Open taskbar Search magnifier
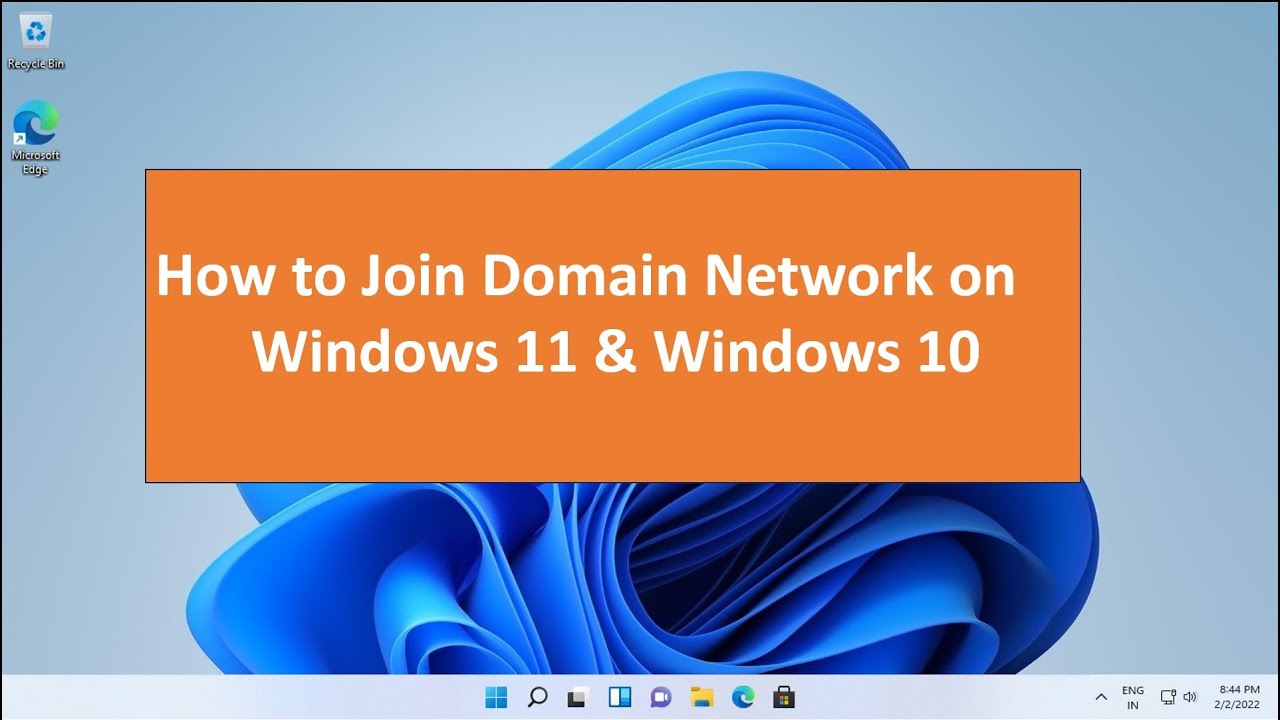1280x720 pixels. tap(537, 697)
